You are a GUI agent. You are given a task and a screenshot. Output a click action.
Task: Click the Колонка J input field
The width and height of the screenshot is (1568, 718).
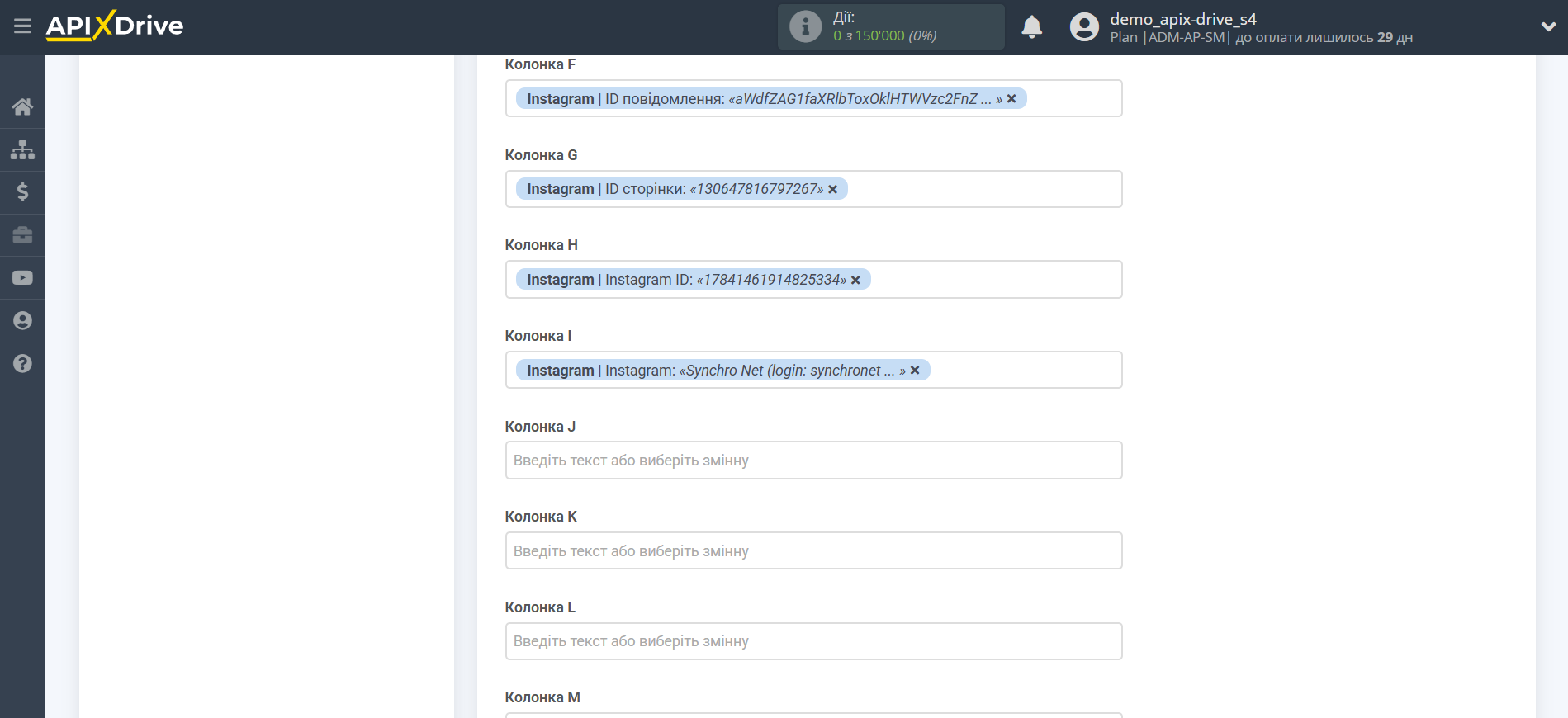[813, 461]
